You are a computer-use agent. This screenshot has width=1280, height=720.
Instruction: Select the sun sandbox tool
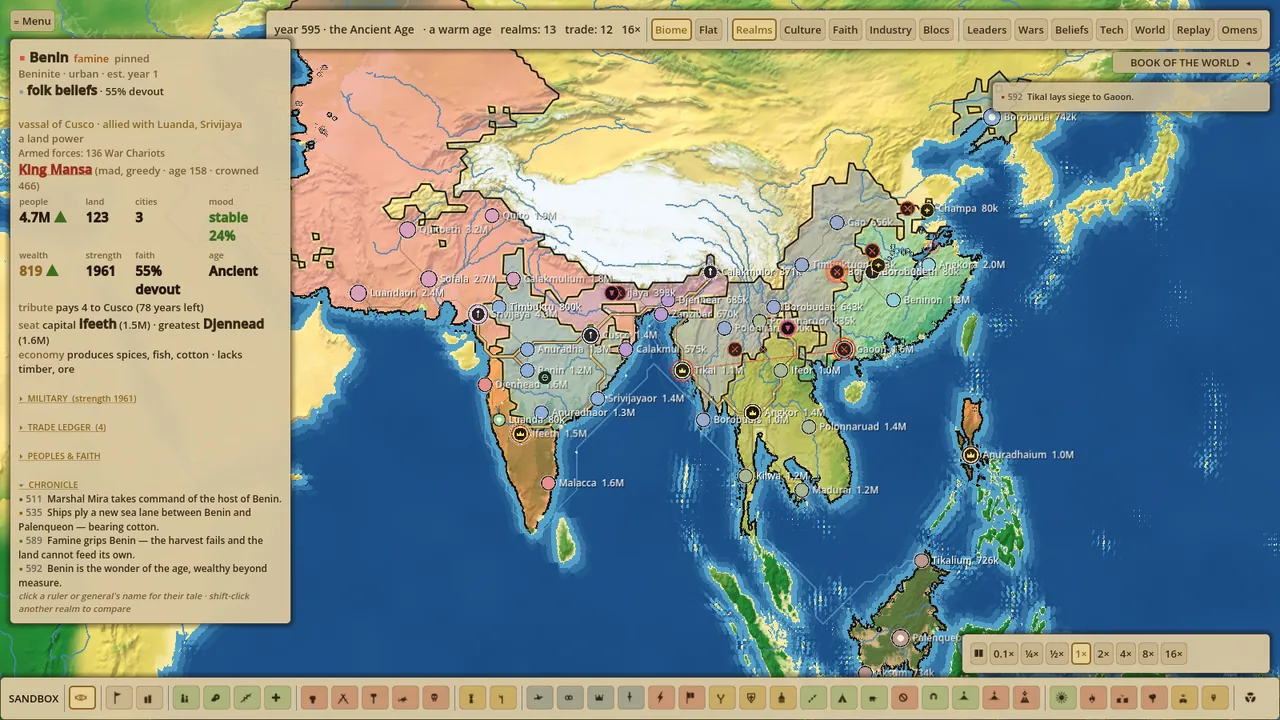tap(1062, 698)
